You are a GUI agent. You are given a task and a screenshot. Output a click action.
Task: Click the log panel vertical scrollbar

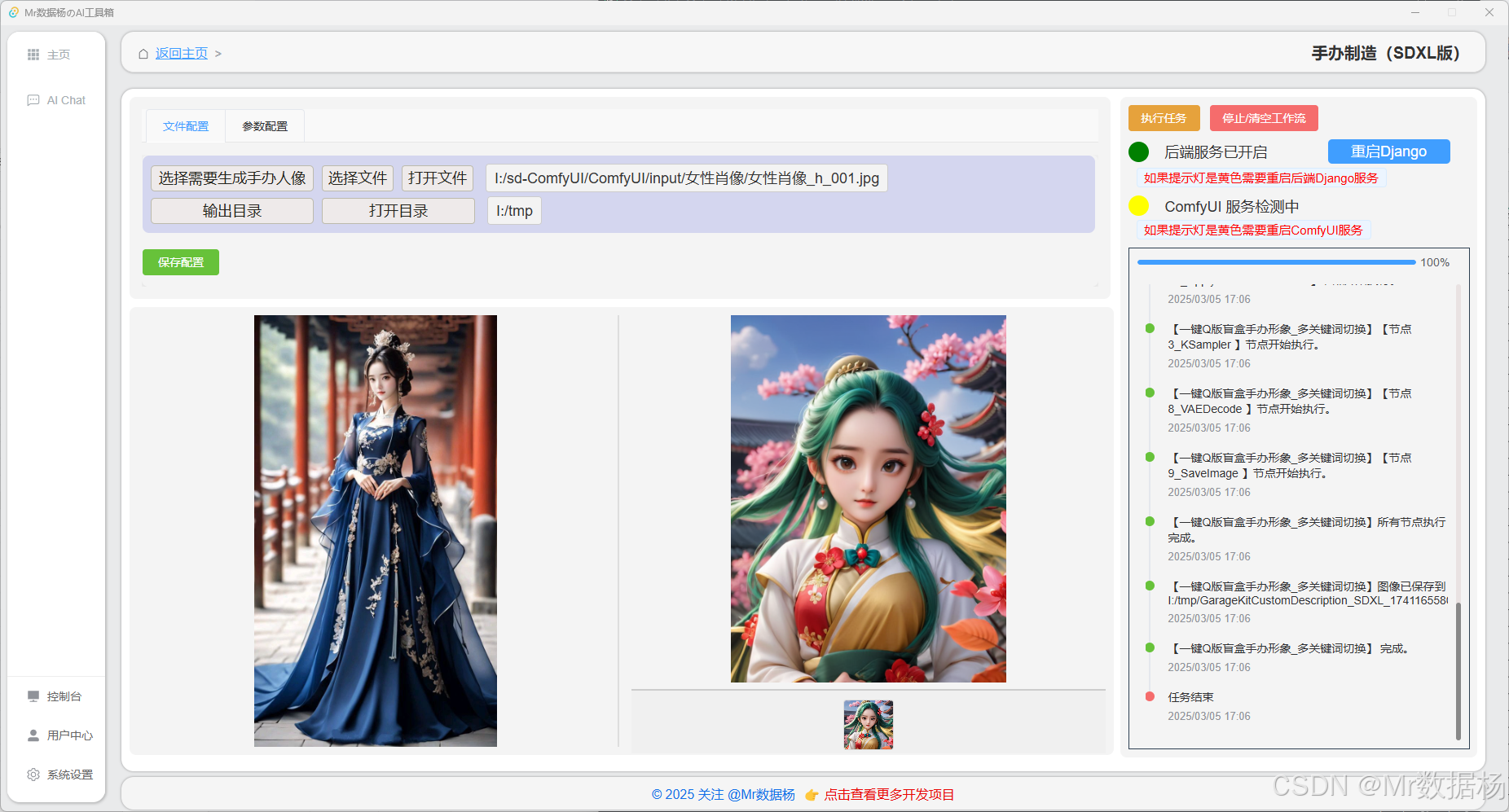click(1458, 670)
